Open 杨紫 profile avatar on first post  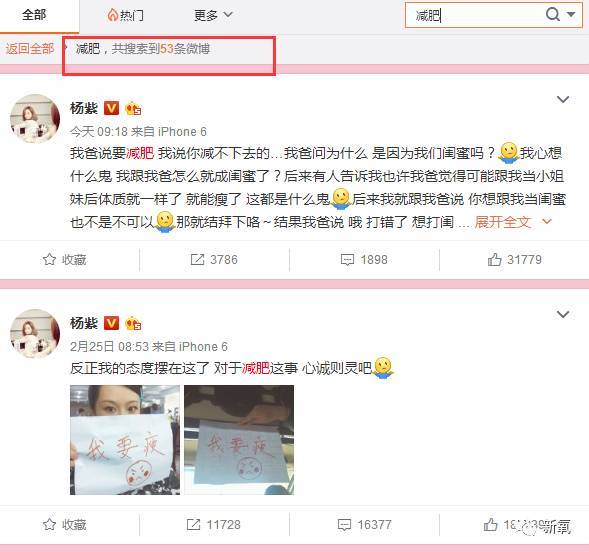coord(35,119)
